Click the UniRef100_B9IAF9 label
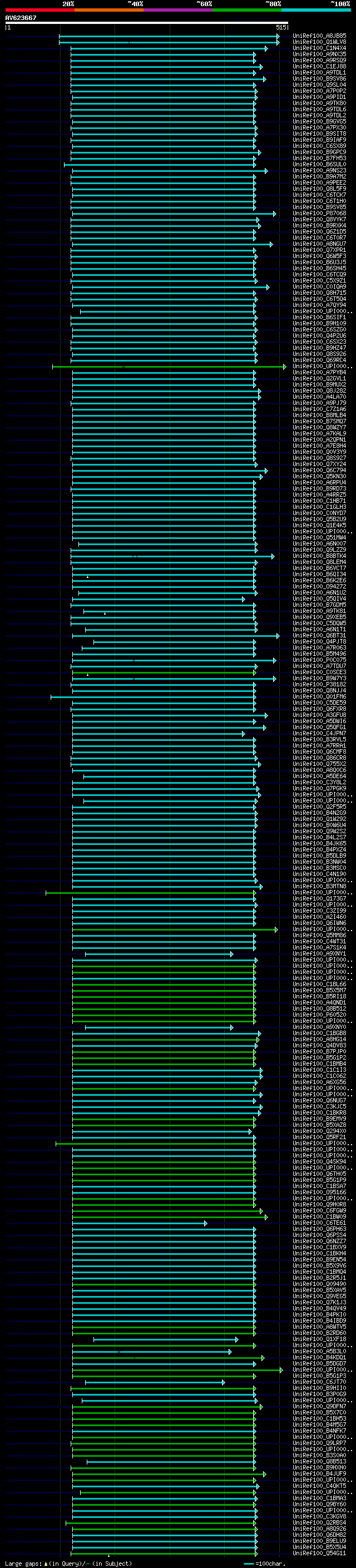This screenshot has height=1568, width=356. tap(319, 140)
